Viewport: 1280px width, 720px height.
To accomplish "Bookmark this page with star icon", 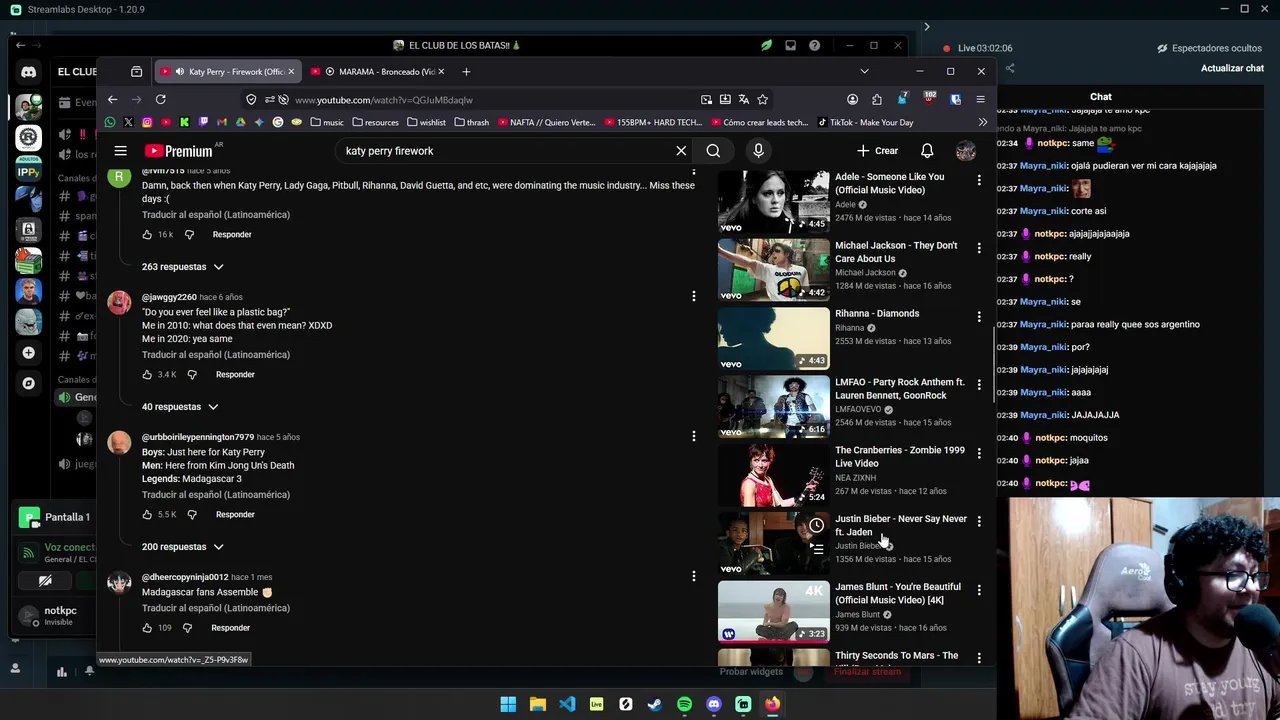I will point(762,99).
